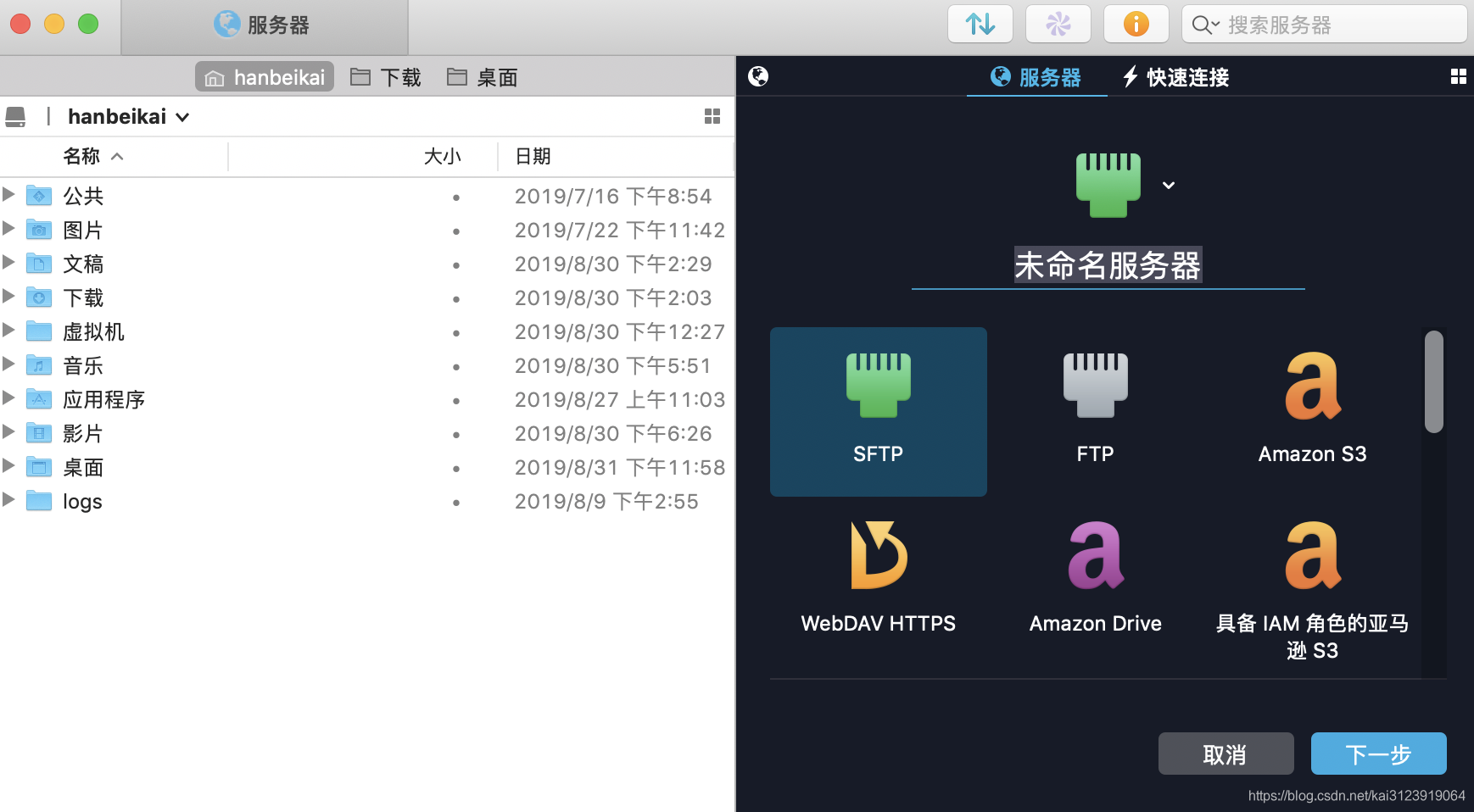1474x812 pixels.
Task: Toggle grid view in the server pane
Action: click(x=1459, y=77)
